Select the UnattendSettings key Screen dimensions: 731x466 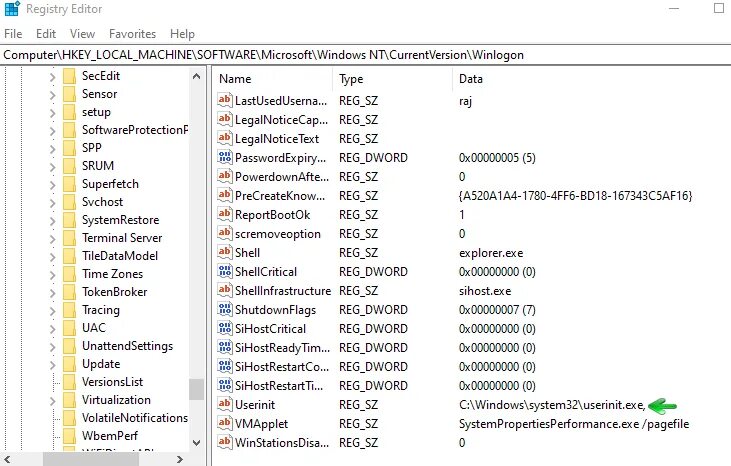[x=127, y=346]
